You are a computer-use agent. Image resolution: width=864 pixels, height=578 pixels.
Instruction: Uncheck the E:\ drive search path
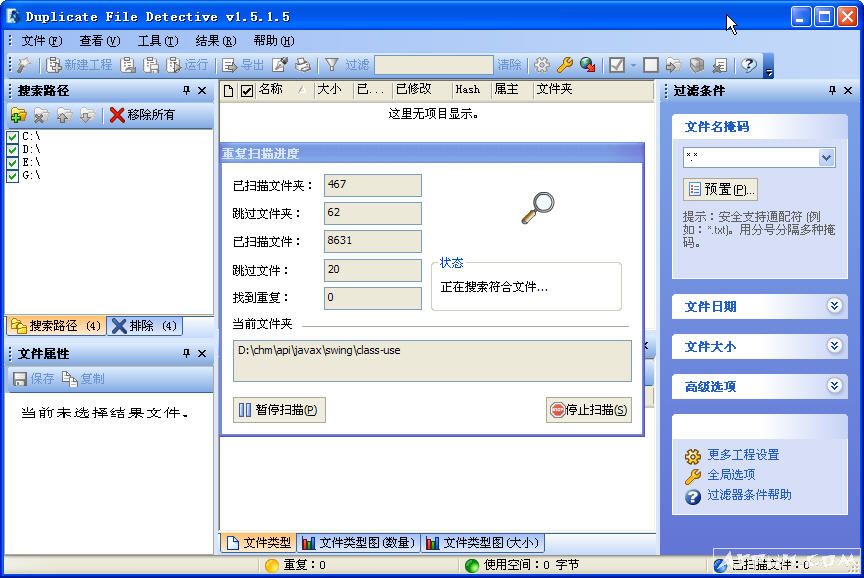pos(11,162)
